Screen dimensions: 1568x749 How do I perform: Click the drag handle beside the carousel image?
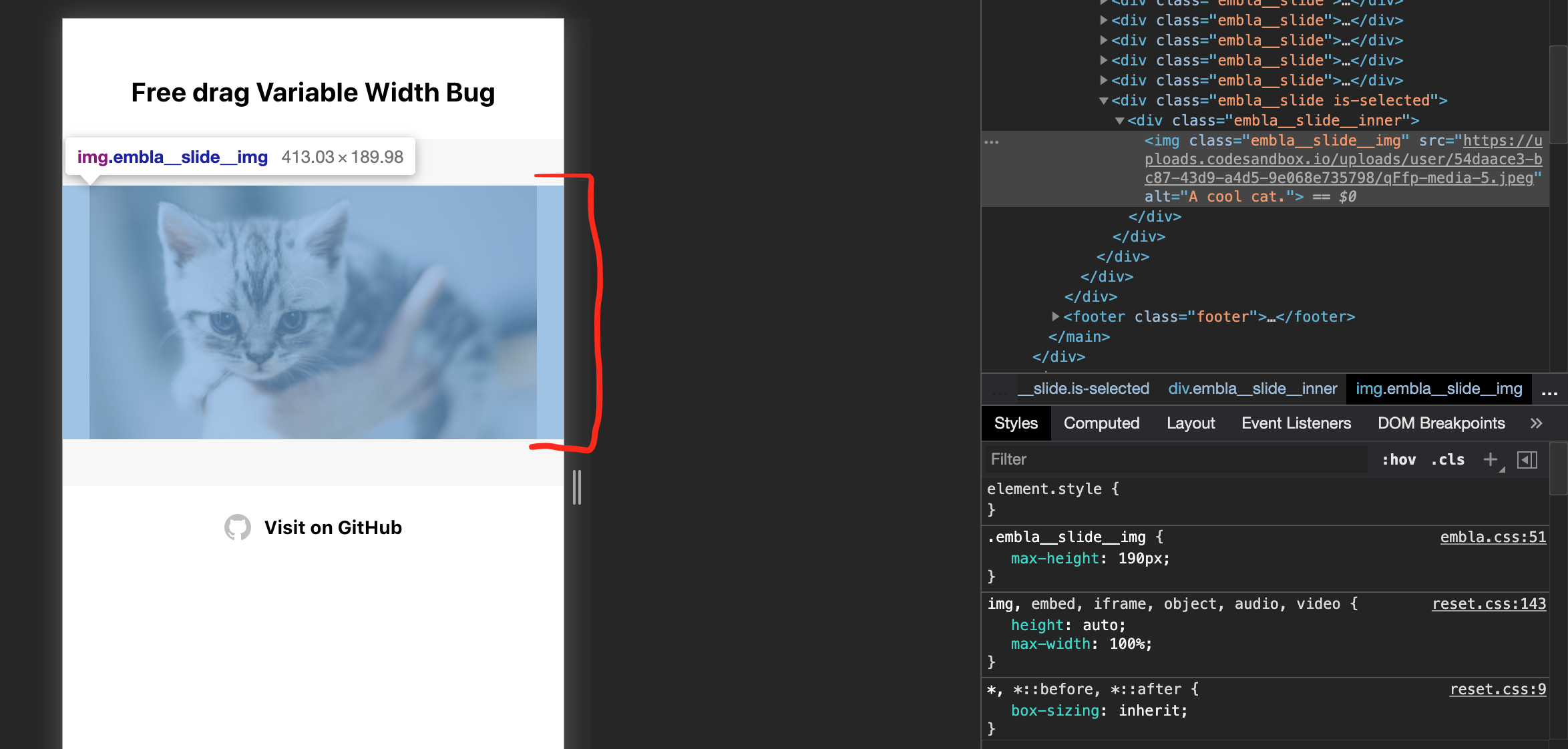pos(576,489)
